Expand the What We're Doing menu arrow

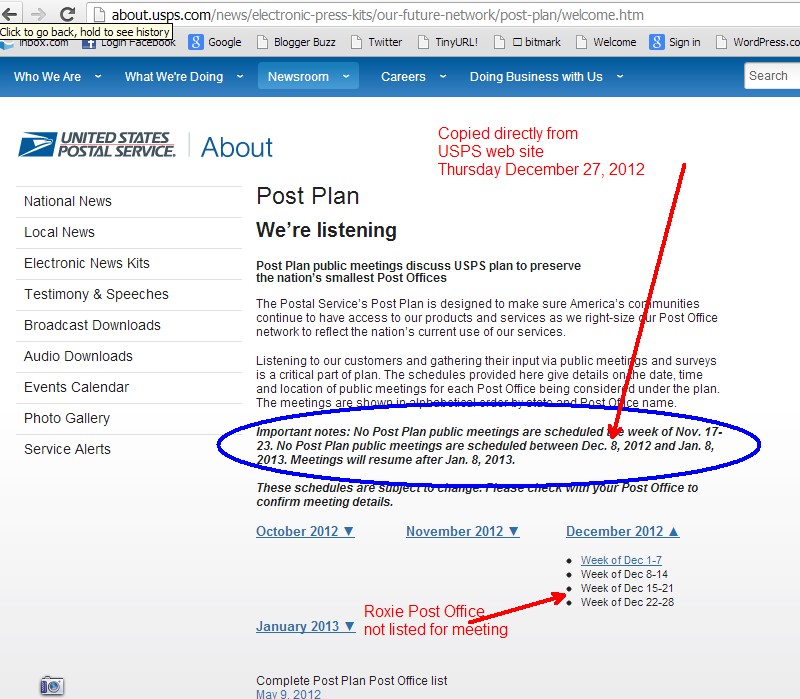240,77
